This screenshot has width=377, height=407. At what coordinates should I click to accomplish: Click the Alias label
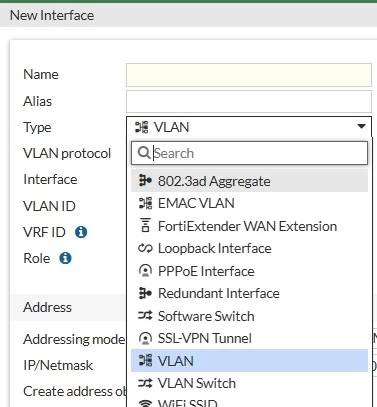[37, 101]
